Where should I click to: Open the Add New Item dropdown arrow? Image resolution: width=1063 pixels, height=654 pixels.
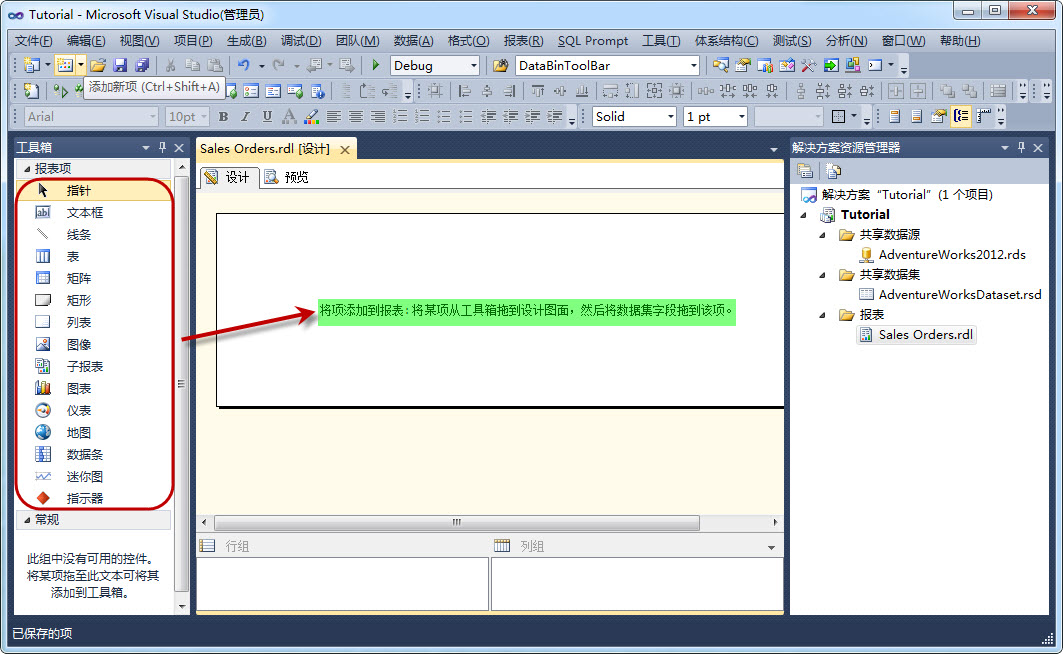[x=81, y=65]
